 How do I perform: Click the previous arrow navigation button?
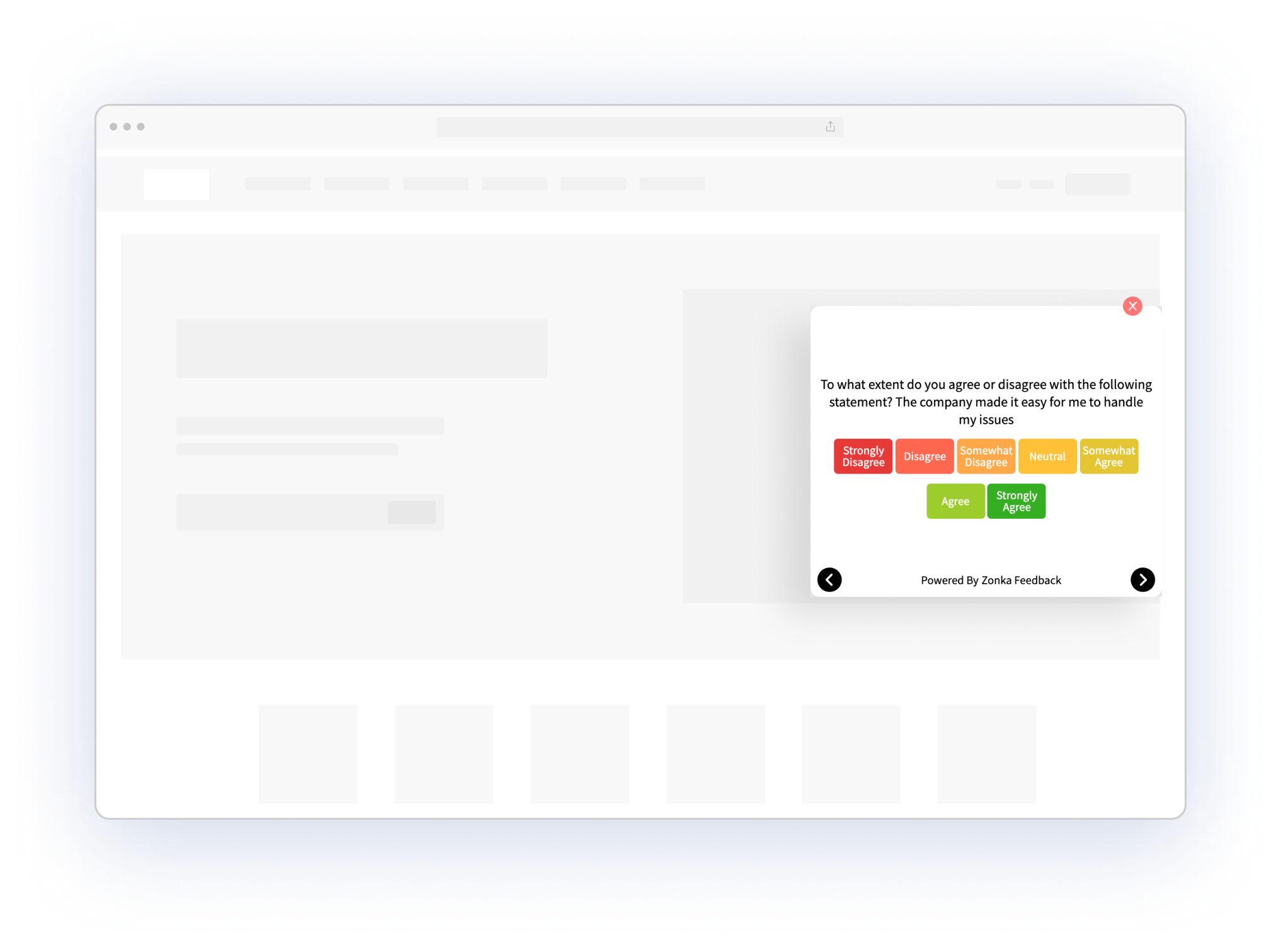coord(830,578)
